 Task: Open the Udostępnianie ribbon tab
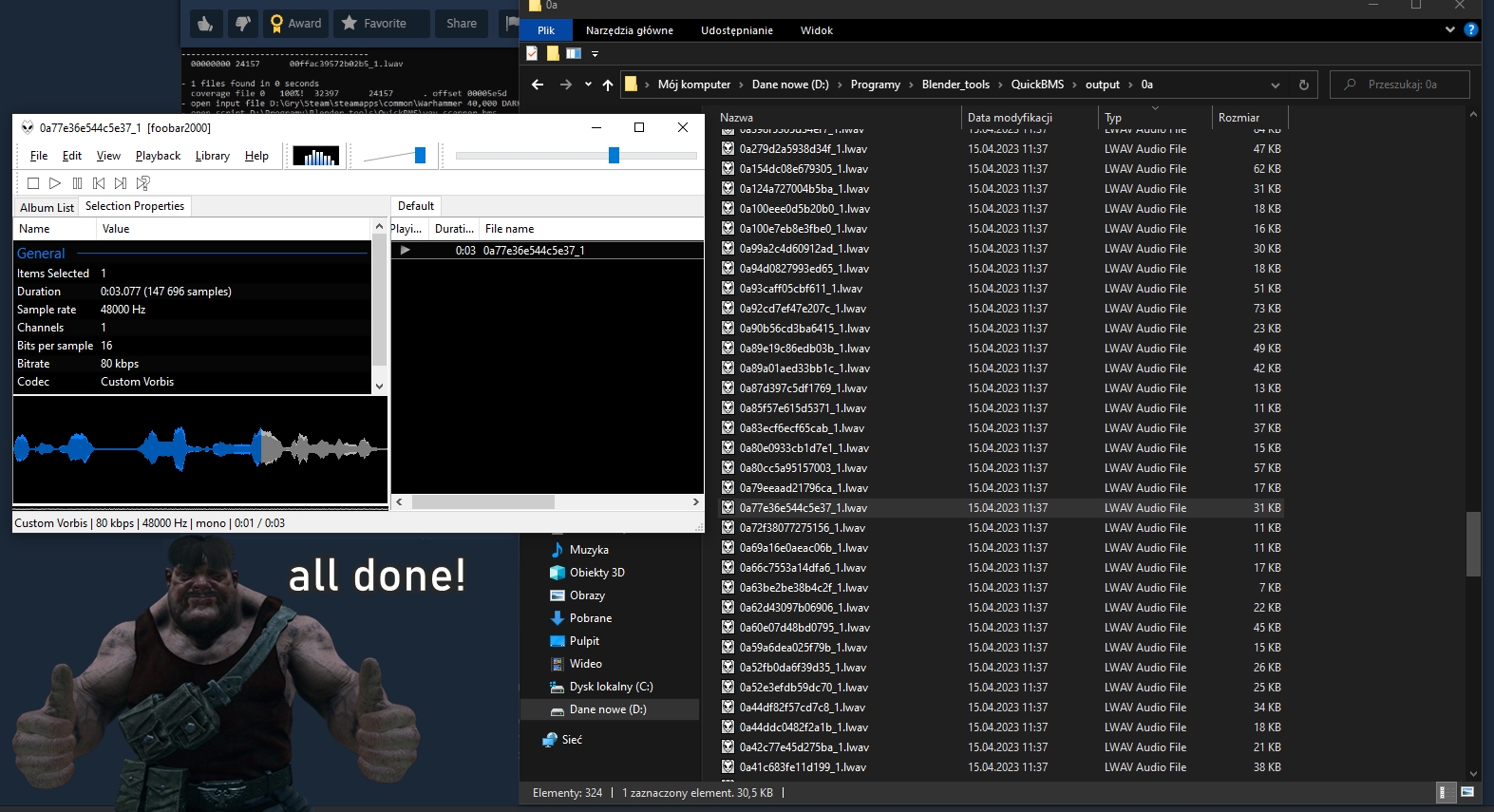737,30
